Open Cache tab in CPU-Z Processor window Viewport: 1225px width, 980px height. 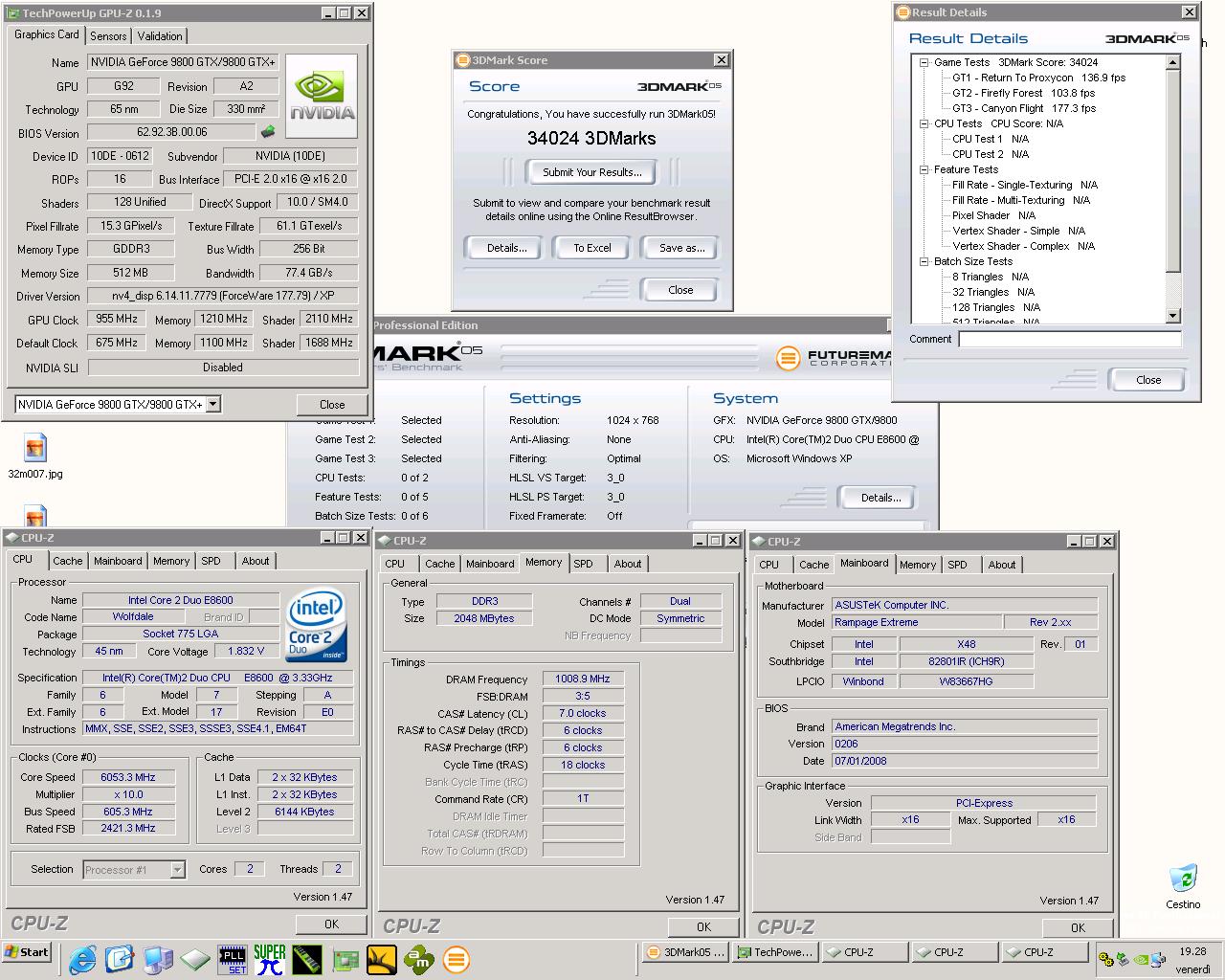tap(67, 561)
